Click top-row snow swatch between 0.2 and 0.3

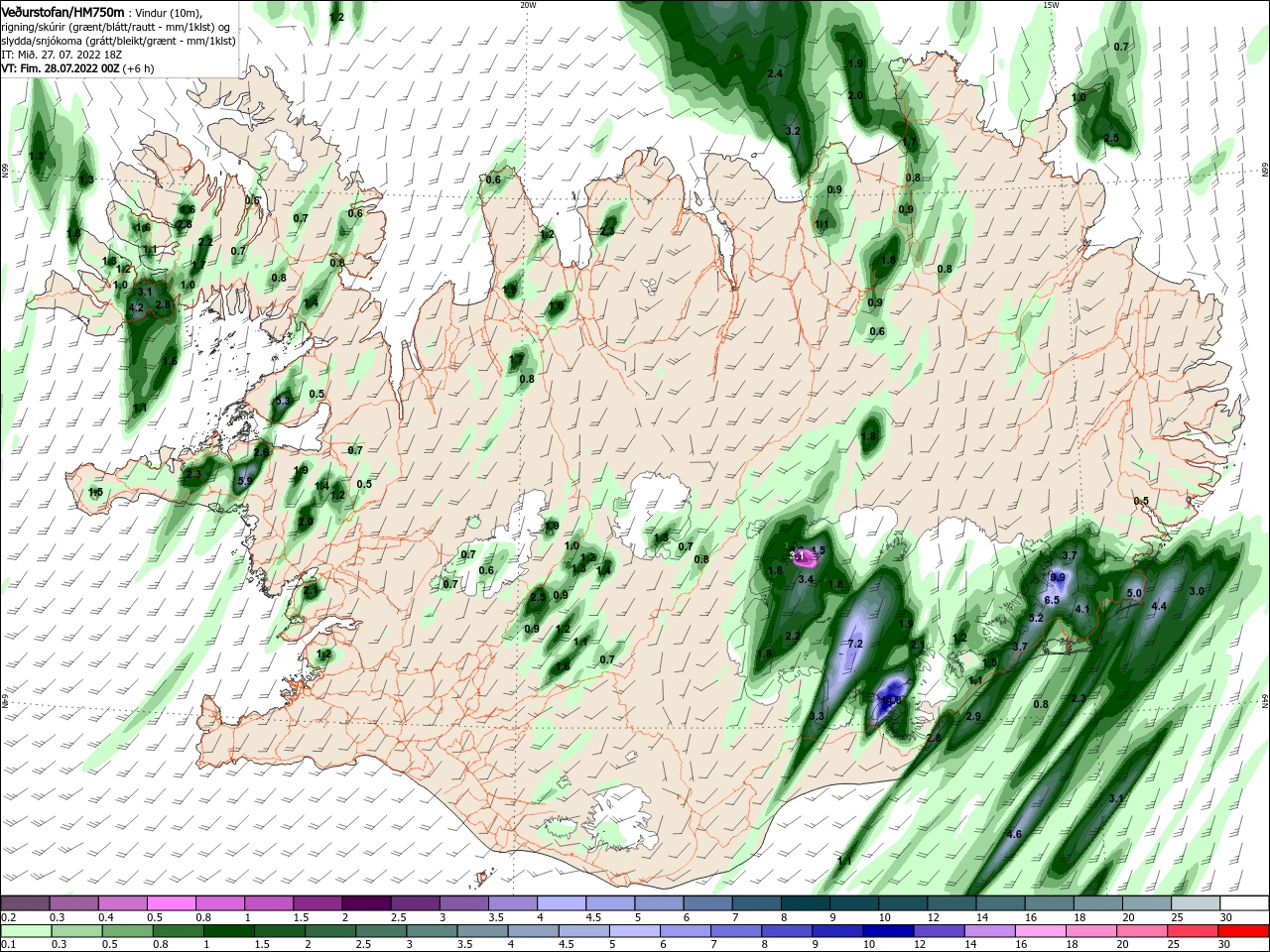click(x=25, y=903)
